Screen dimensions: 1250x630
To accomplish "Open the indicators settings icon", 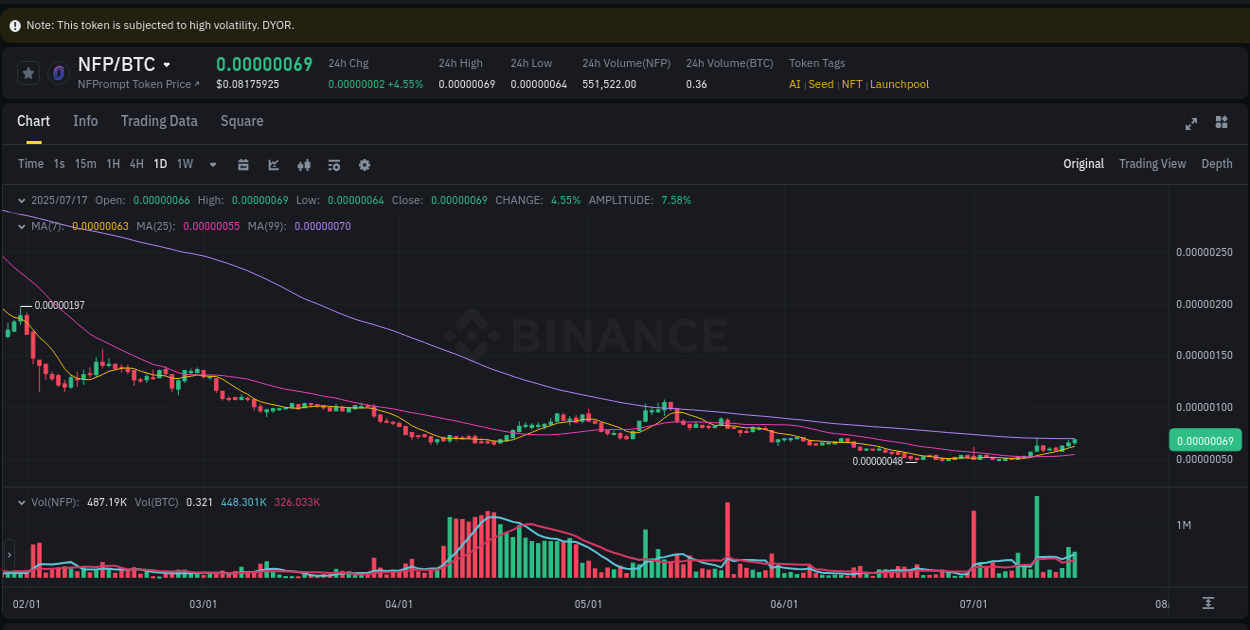I will pyautogui.click(x=334, y=164).
